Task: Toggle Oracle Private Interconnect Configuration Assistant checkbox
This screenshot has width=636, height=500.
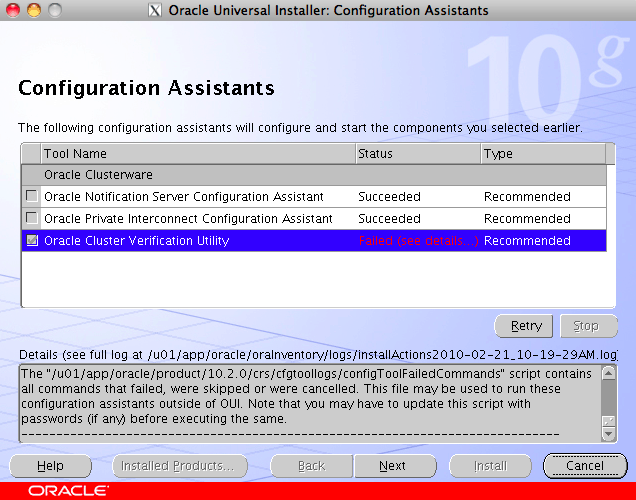Action: click(x=32, y=219)
